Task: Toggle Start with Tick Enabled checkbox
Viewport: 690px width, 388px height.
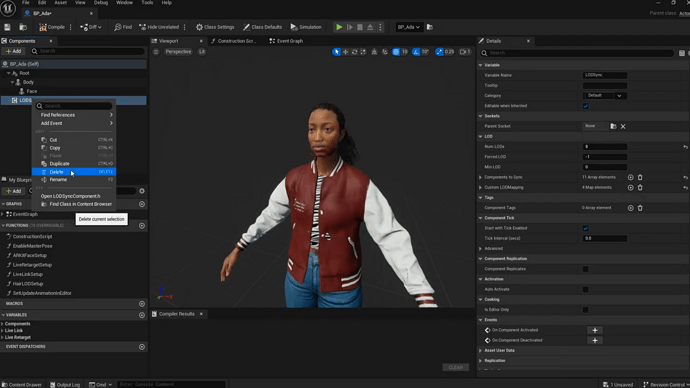Action: [x=585, y=228]
